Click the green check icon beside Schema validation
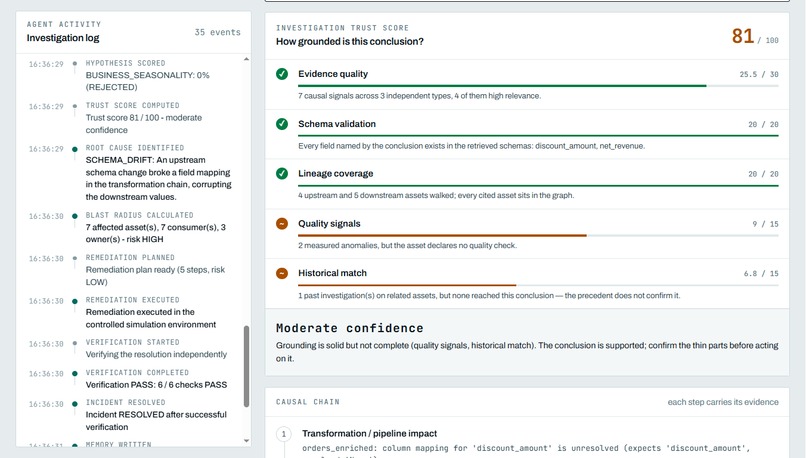806x458 pixels. (x=282, y=124)
